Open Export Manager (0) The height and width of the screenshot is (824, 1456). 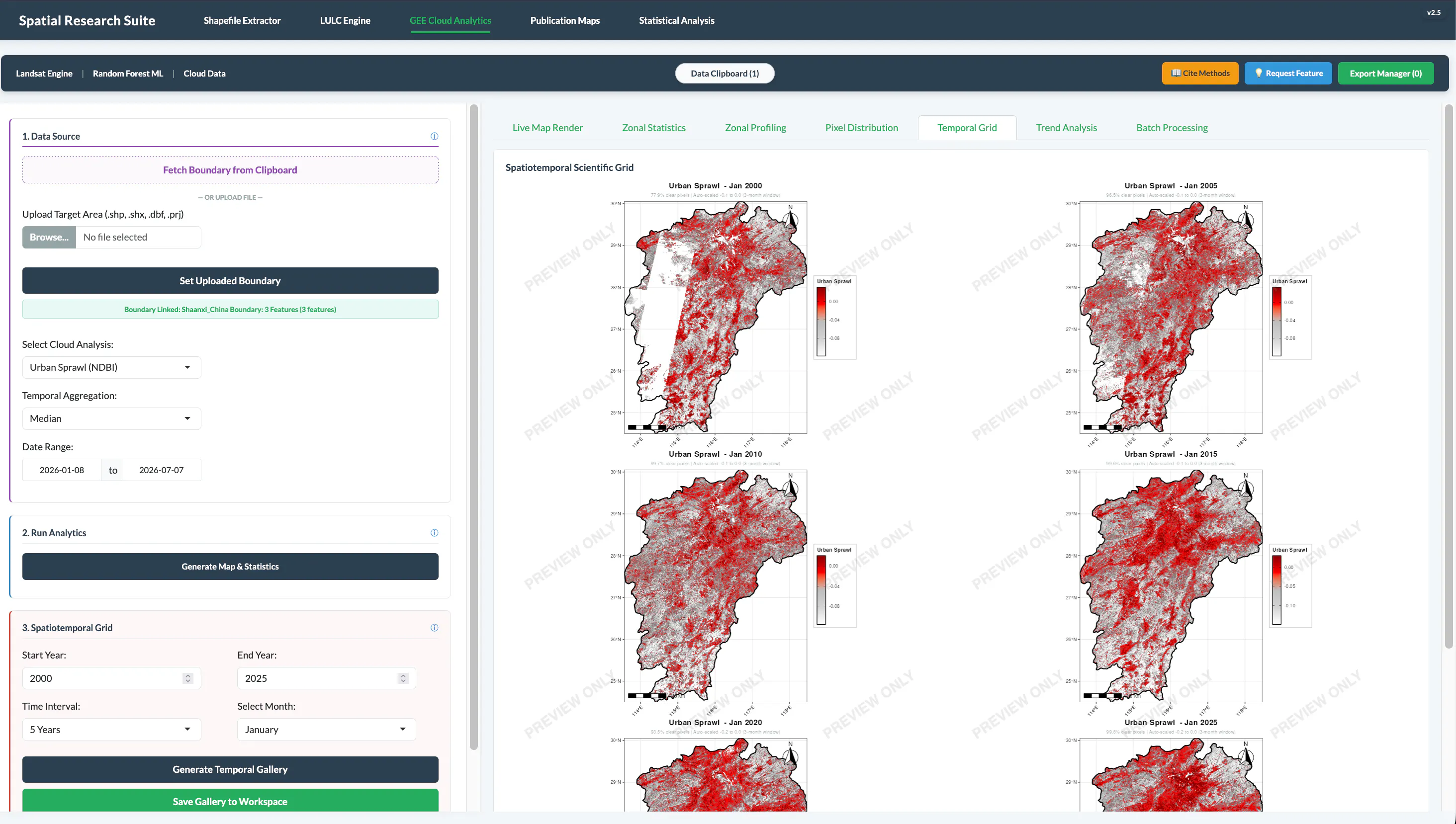[x=1385, y=73]
